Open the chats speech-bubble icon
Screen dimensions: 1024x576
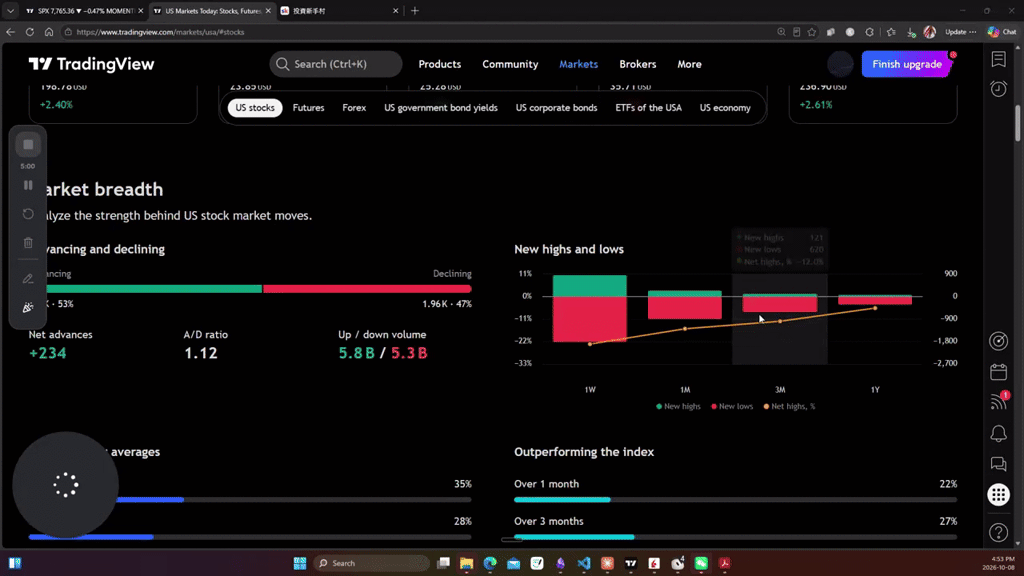[998, 464]
